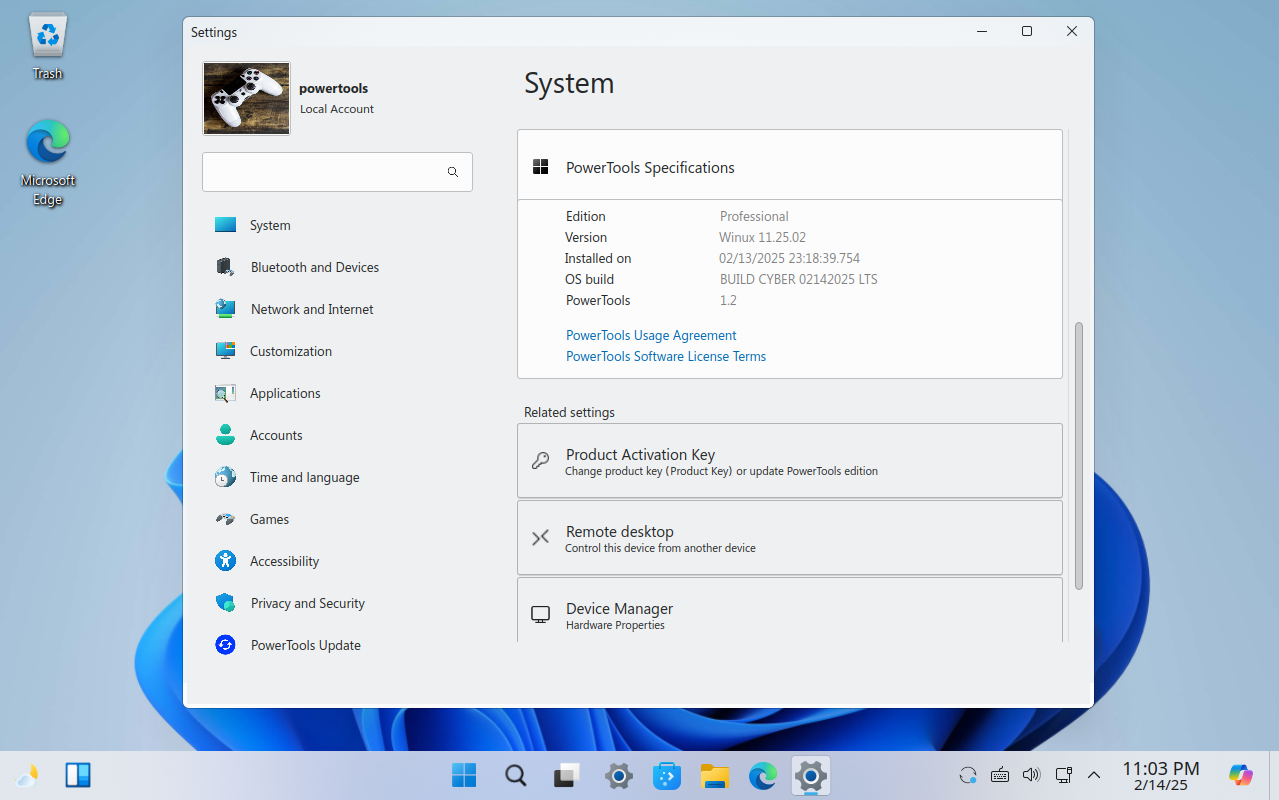Click the Applications sidebar icon
The image size is (1279, 800).
click(x=225, y=393)
